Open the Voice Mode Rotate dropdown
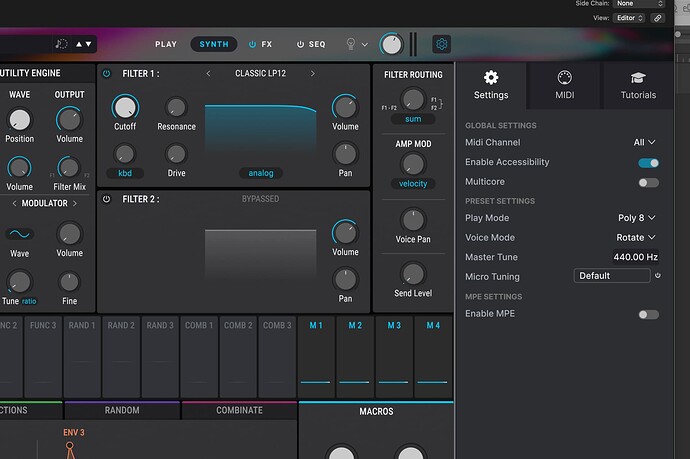The width and height of the screenshot is (690, 459). tap(636, 237)
